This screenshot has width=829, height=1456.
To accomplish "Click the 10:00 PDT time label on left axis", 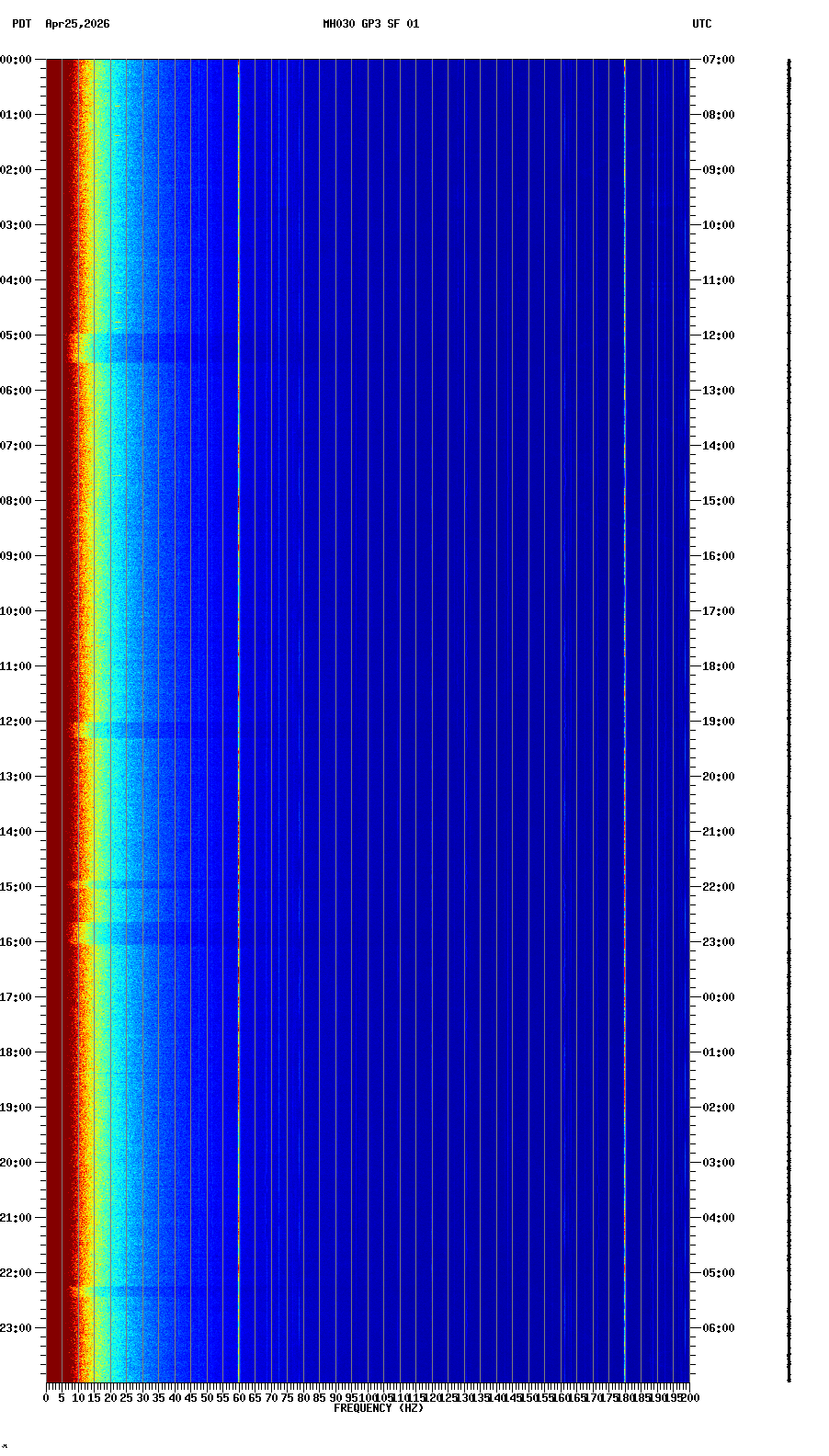I will (x=16, y=611).
